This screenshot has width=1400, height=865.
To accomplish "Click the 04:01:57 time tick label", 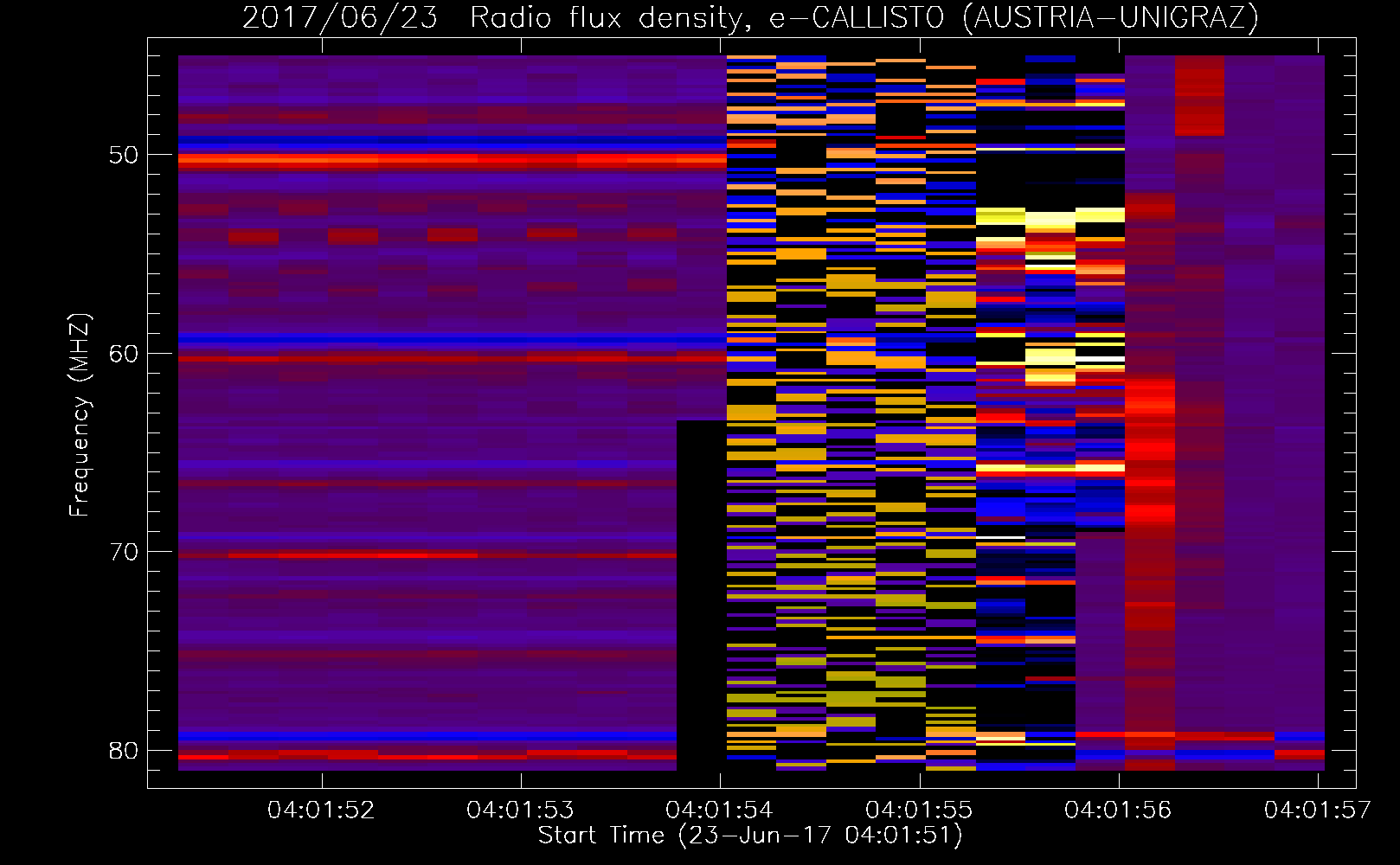I will pyautogui.click(x=1318, y=811).
